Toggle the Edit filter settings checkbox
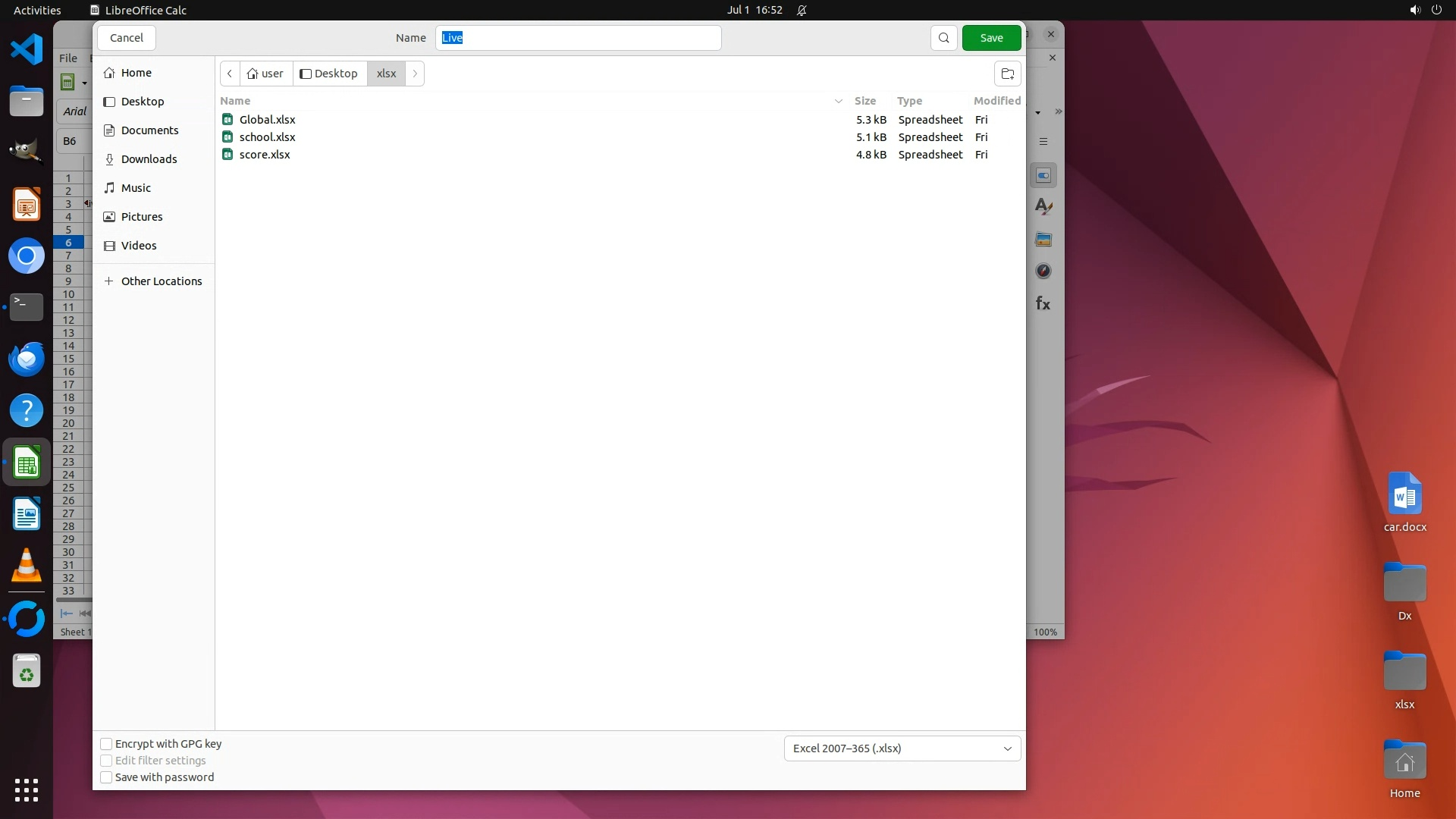This screenshot has width=1456, height=819. pyautogui.click(x=107, y=761)
